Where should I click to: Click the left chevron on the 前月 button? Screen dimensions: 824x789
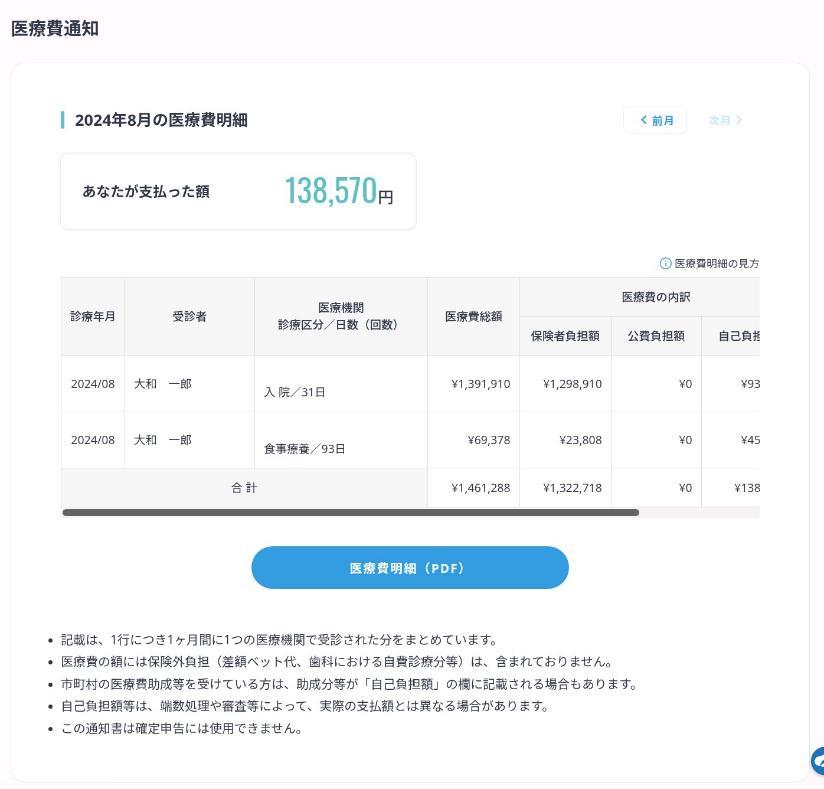(644, 119)
